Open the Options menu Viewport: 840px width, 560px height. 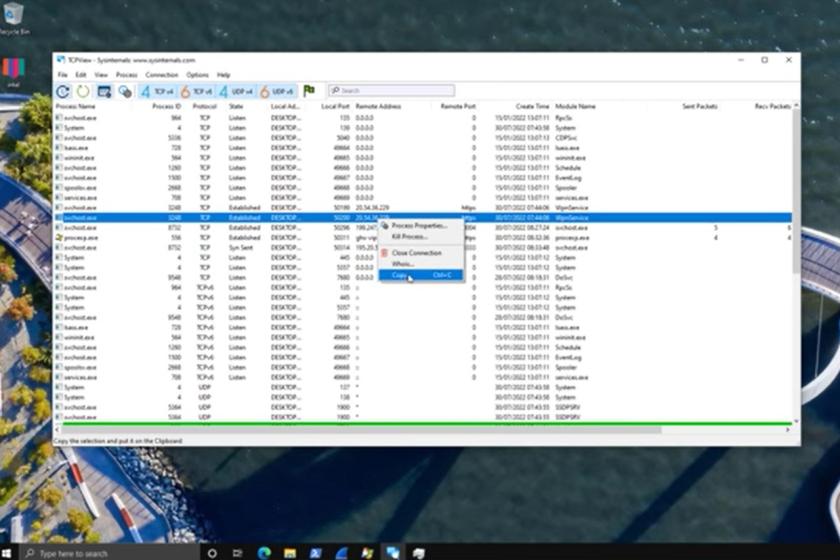[197, 75]
